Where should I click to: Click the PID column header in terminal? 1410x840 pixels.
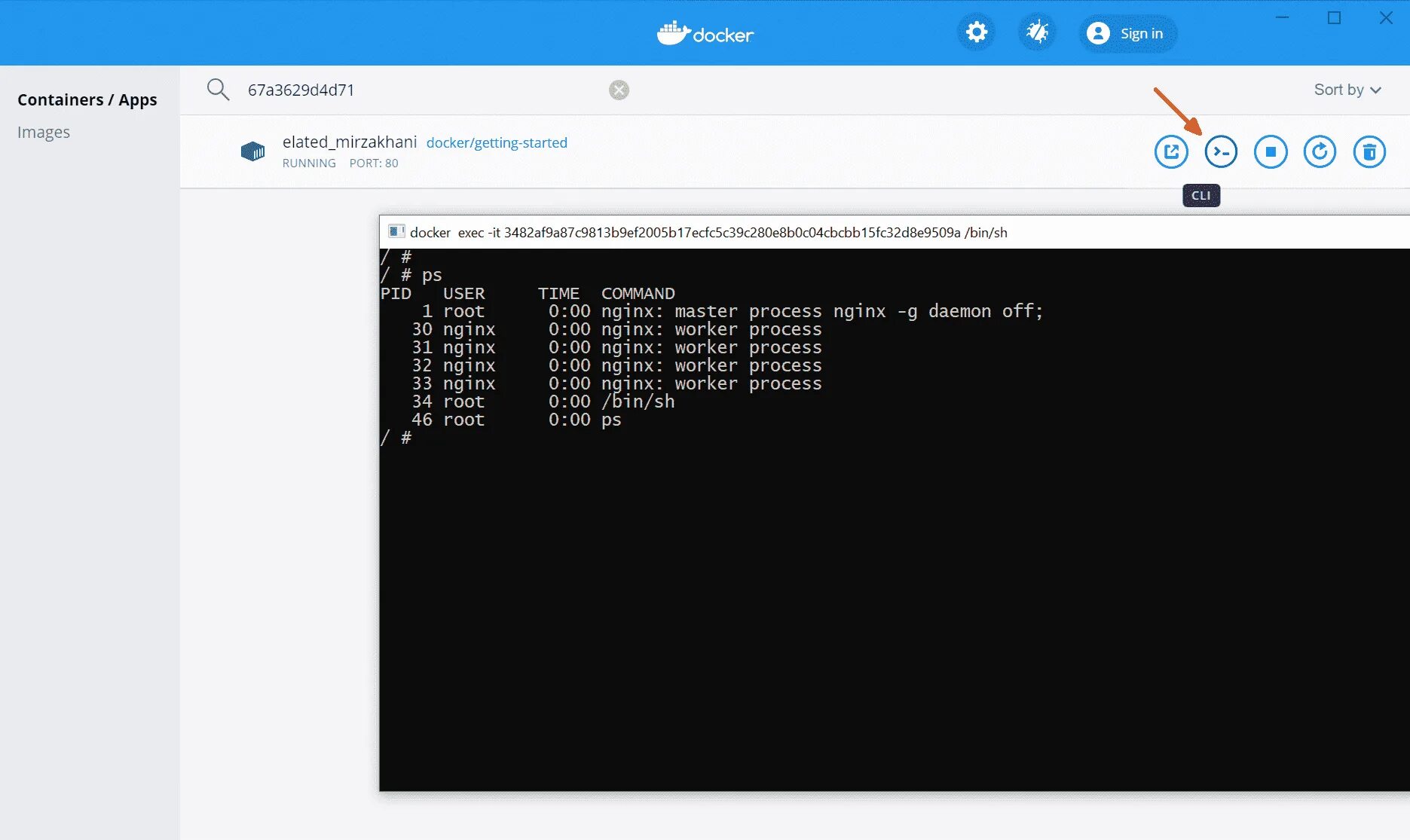(x=396, y=293)
